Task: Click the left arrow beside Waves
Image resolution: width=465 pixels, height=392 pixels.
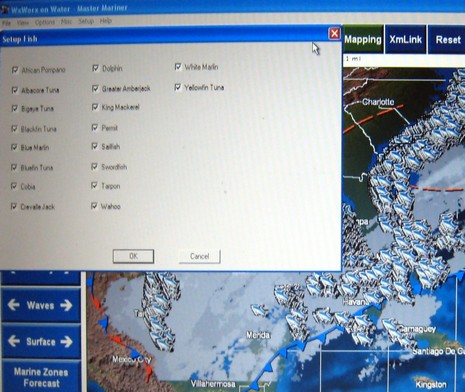Action: tap(13, 305)
